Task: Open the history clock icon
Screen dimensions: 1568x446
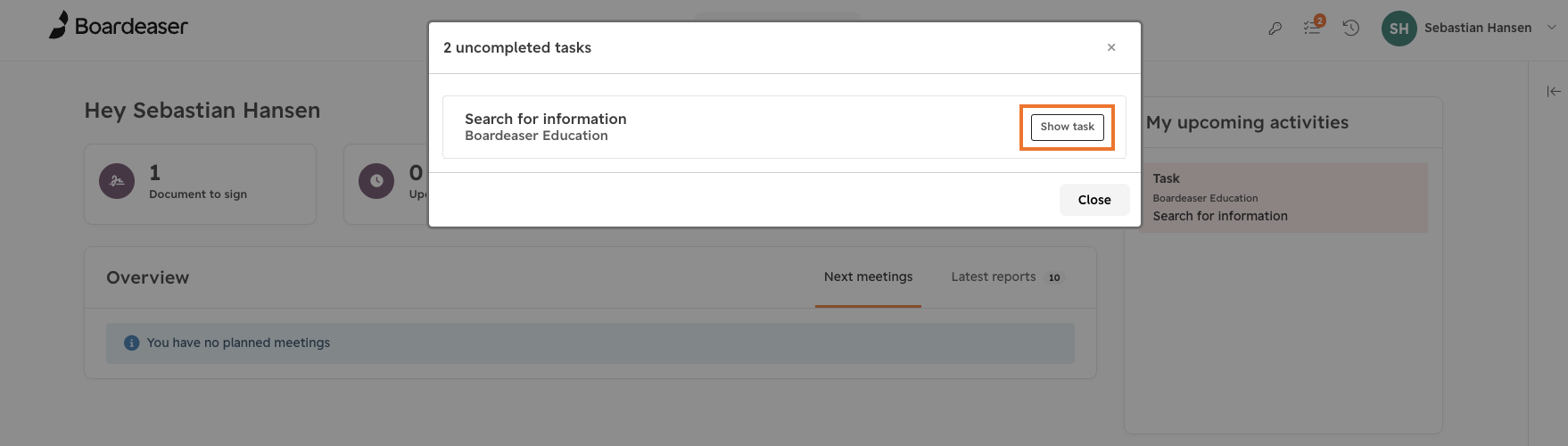Action: [1351, 29]
